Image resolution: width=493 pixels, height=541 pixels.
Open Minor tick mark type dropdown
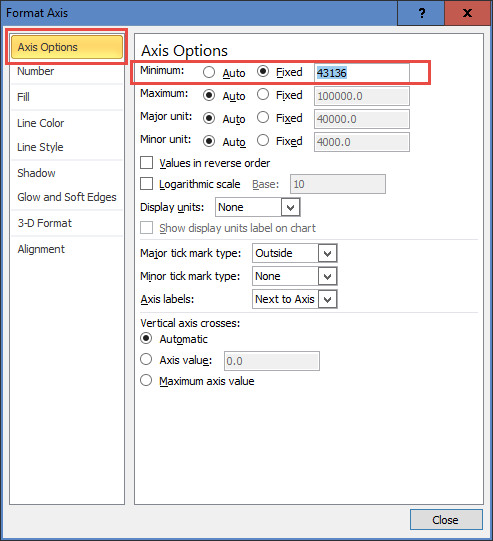[x=327, y=276]
